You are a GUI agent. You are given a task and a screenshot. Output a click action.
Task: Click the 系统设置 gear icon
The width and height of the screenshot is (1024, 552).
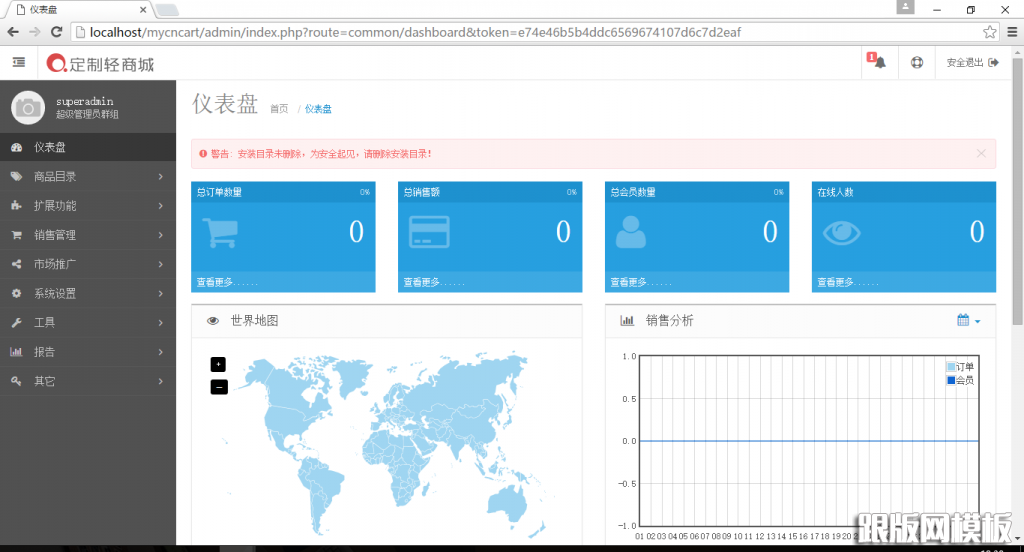click(x=16, y=293)
